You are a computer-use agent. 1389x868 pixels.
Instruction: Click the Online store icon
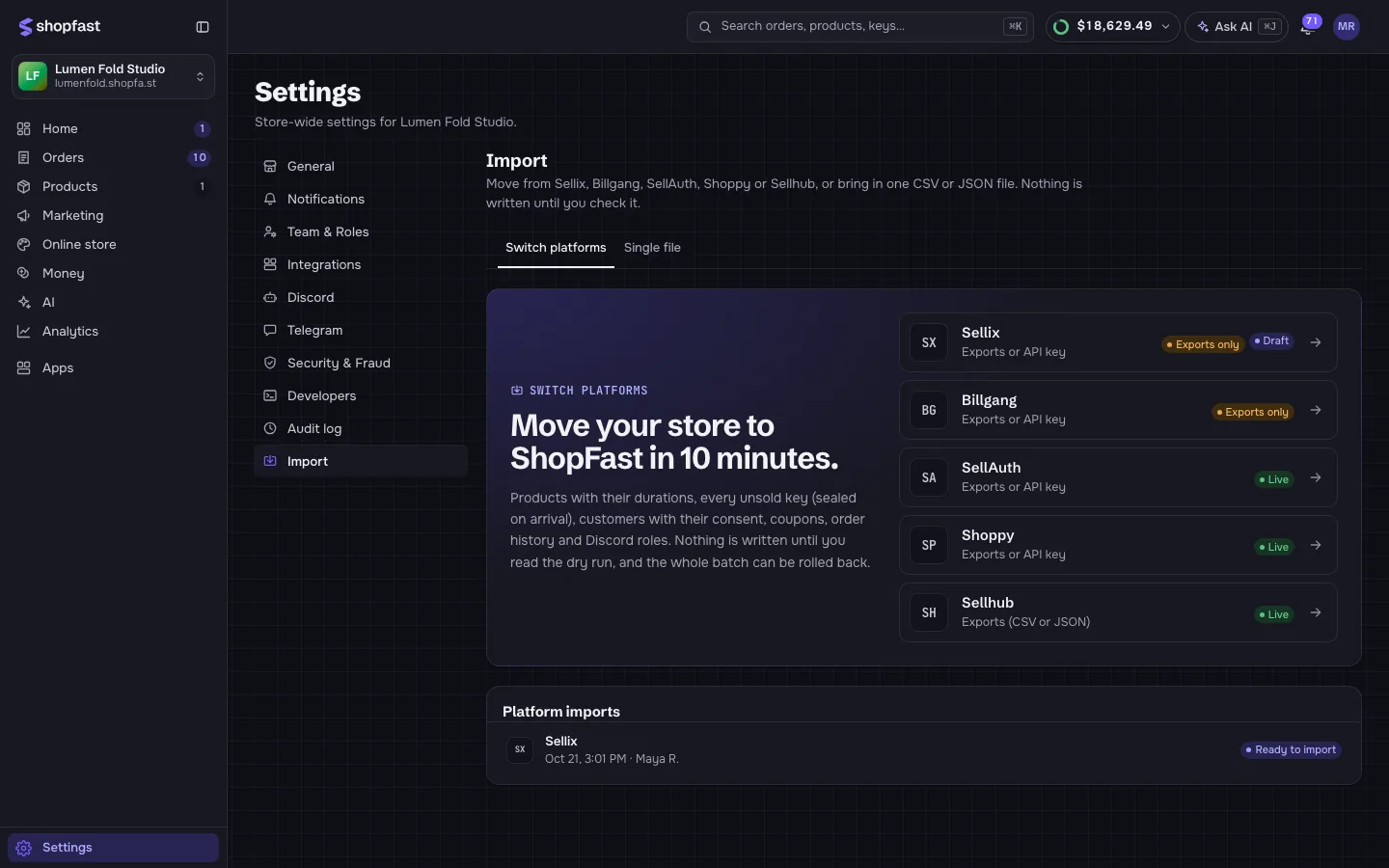click(24, 244)
